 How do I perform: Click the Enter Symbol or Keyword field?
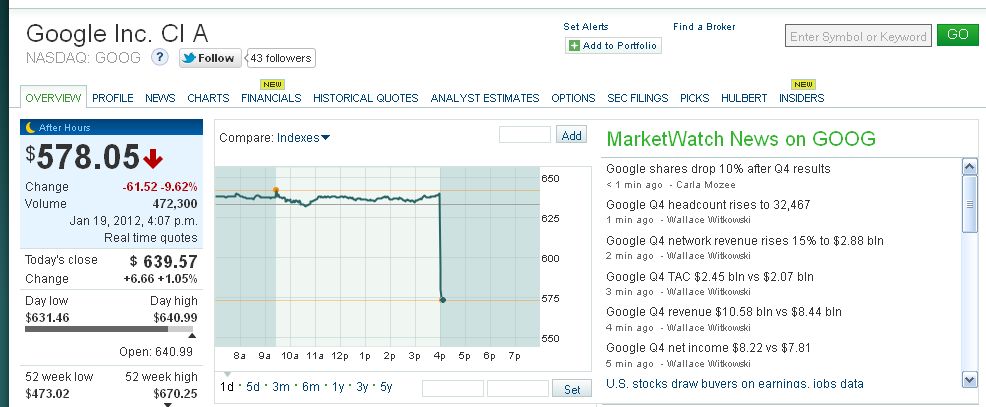[x=858, y=36]
